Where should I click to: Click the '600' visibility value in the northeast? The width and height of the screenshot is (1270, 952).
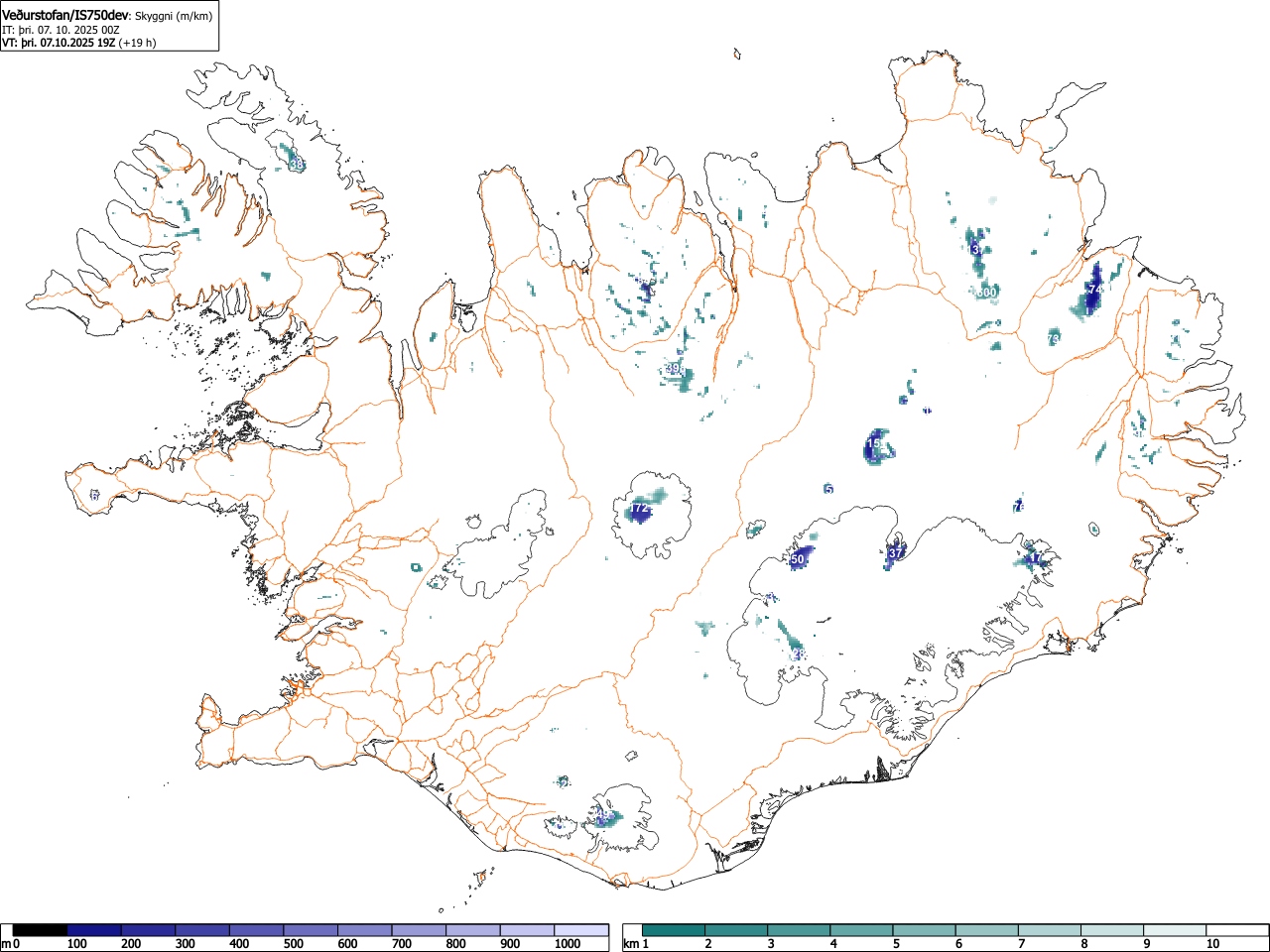tap(986, 293)
